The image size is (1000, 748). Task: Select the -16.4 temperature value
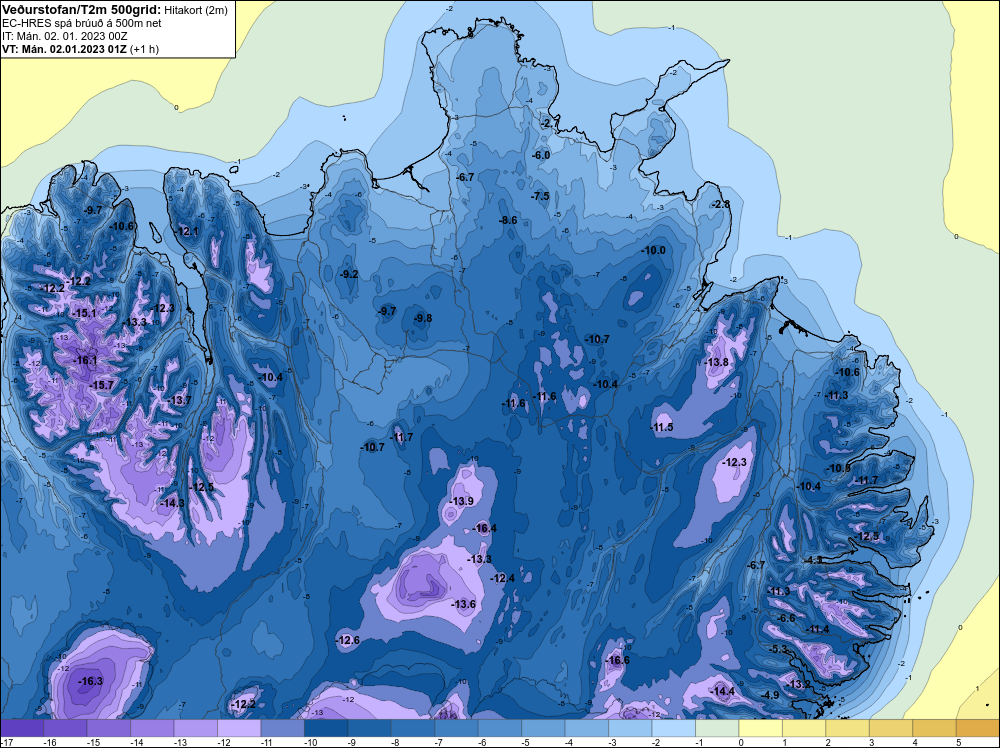coord(485,528)
